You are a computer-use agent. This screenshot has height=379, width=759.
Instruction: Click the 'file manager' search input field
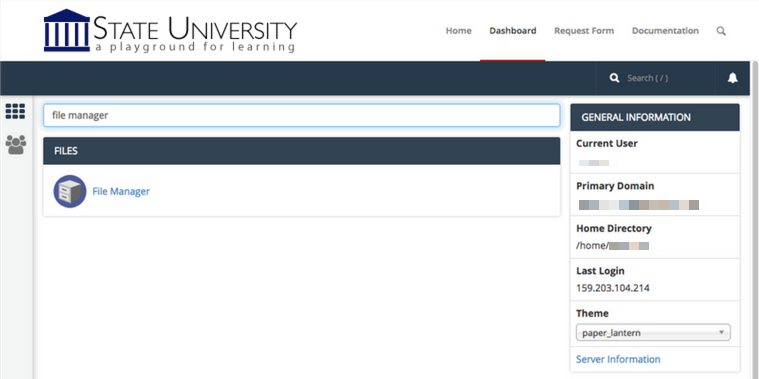point(302,116)
